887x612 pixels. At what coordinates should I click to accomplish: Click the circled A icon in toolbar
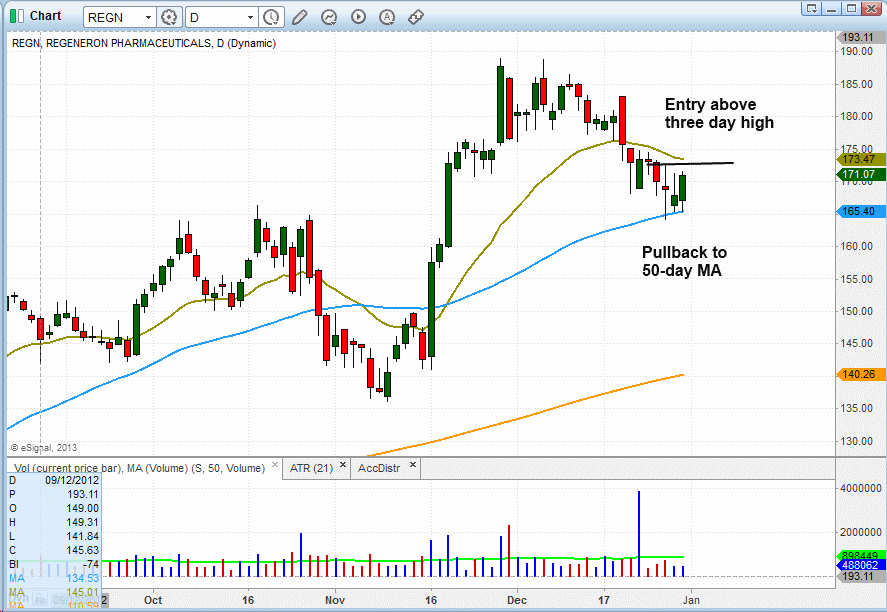click(387, 17)
